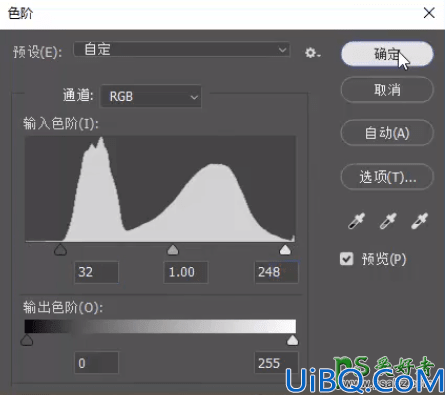Click the 自动(A) button

[x=387, y=133]
